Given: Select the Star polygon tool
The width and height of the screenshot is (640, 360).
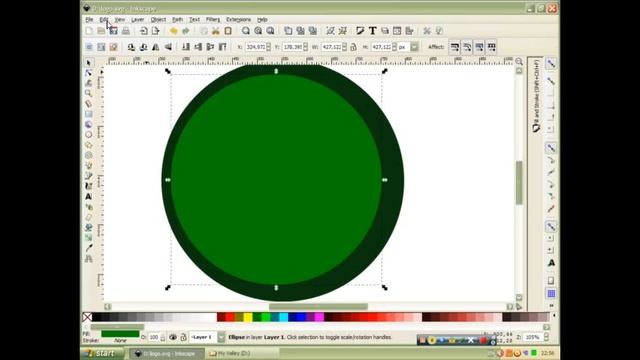Looking at the screenshot, I should (89, 145).
